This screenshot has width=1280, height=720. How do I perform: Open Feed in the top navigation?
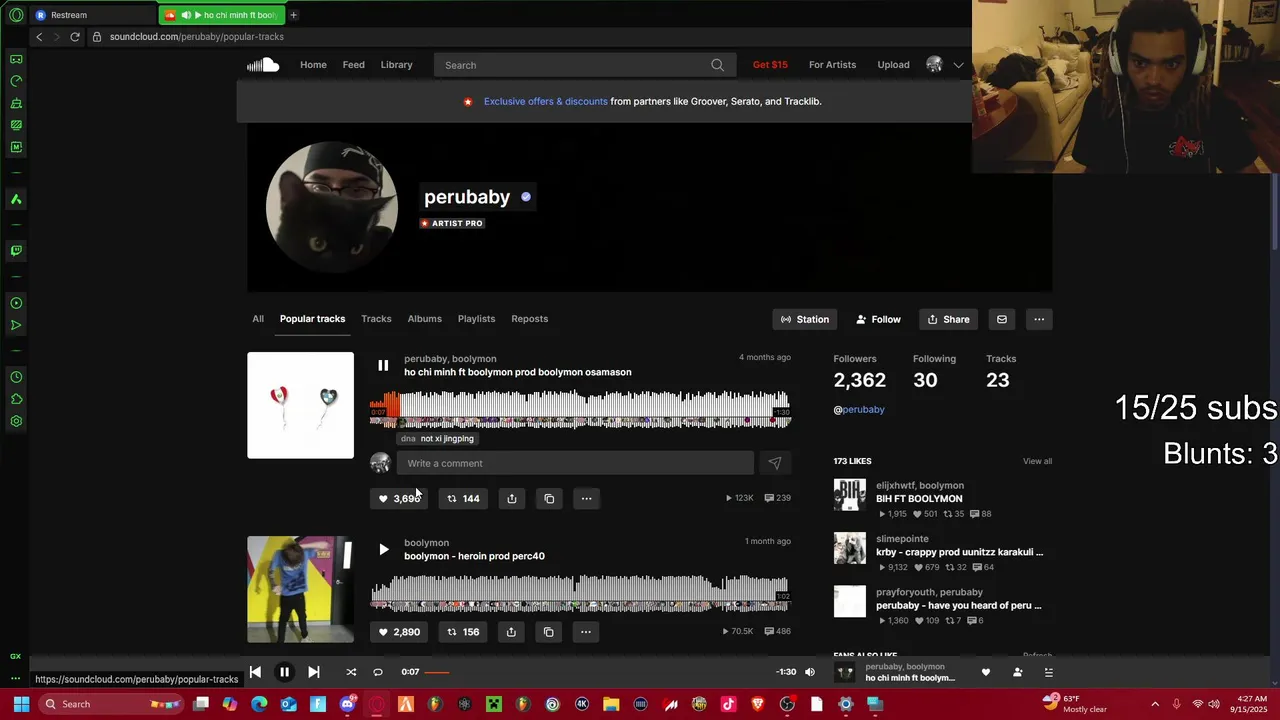point(354,65)
